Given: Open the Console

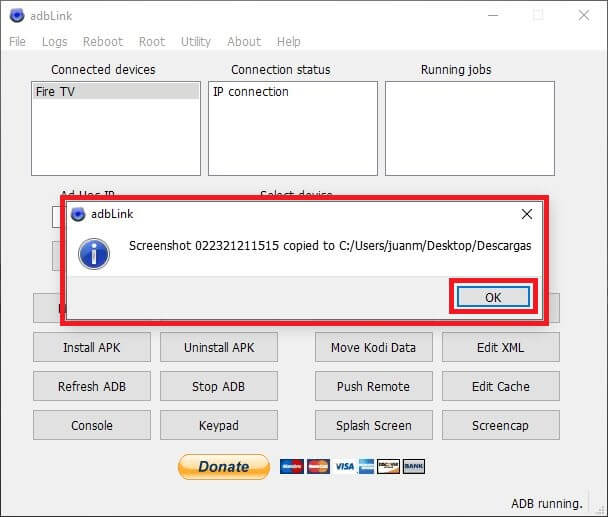Looking at the screenshot, I should coord(92,425).
